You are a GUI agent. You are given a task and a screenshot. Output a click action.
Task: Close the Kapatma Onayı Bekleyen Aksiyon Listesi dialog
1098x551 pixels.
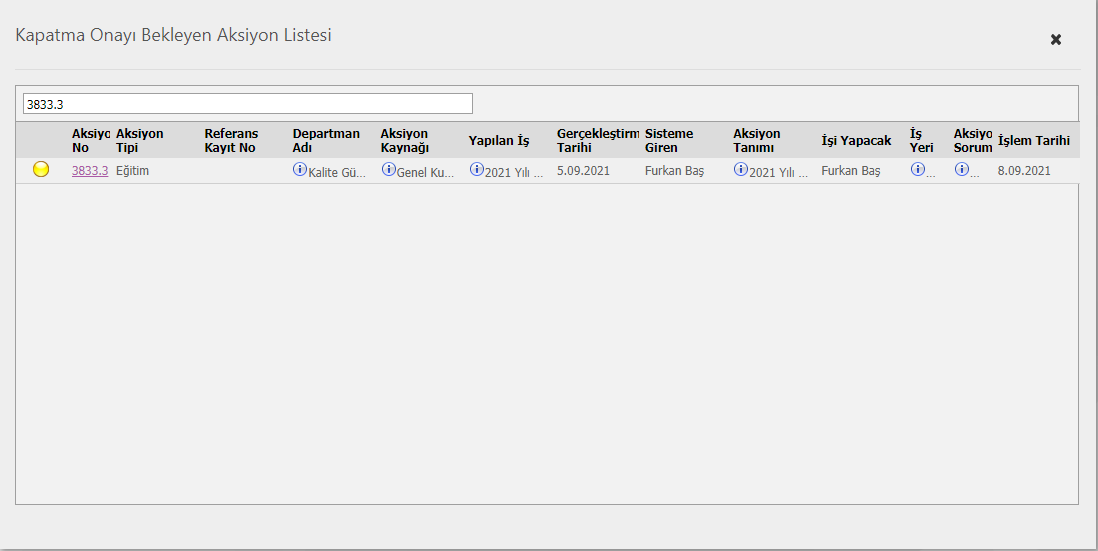(1055, 40)
